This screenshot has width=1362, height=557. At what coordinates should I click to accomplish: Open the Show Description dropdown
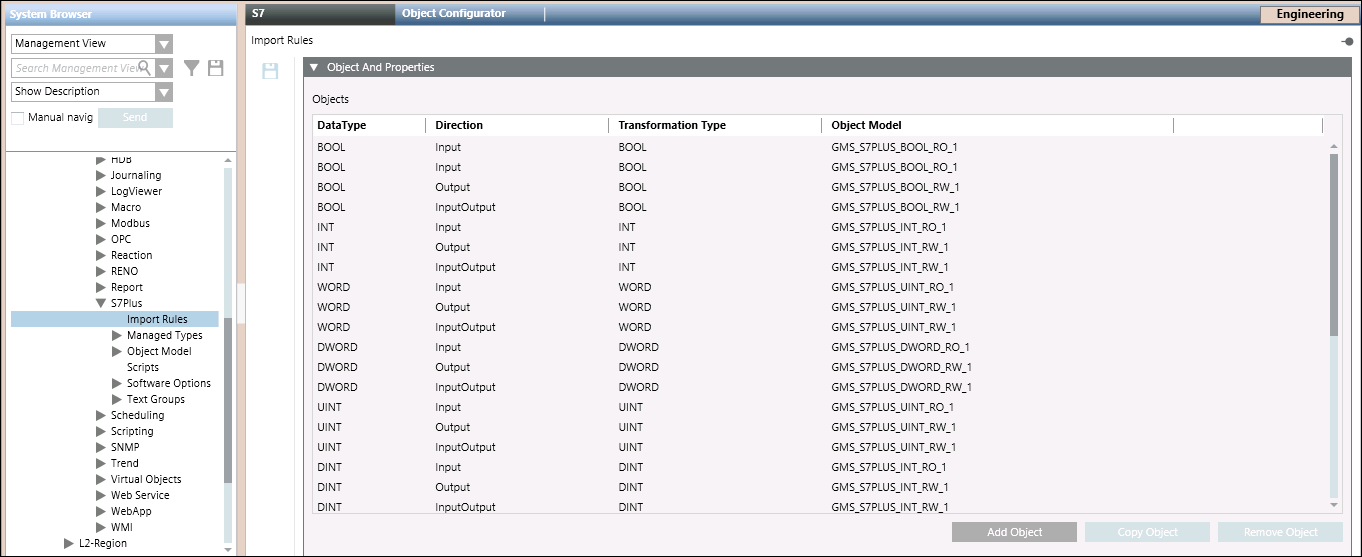click(x=164, y=92)
